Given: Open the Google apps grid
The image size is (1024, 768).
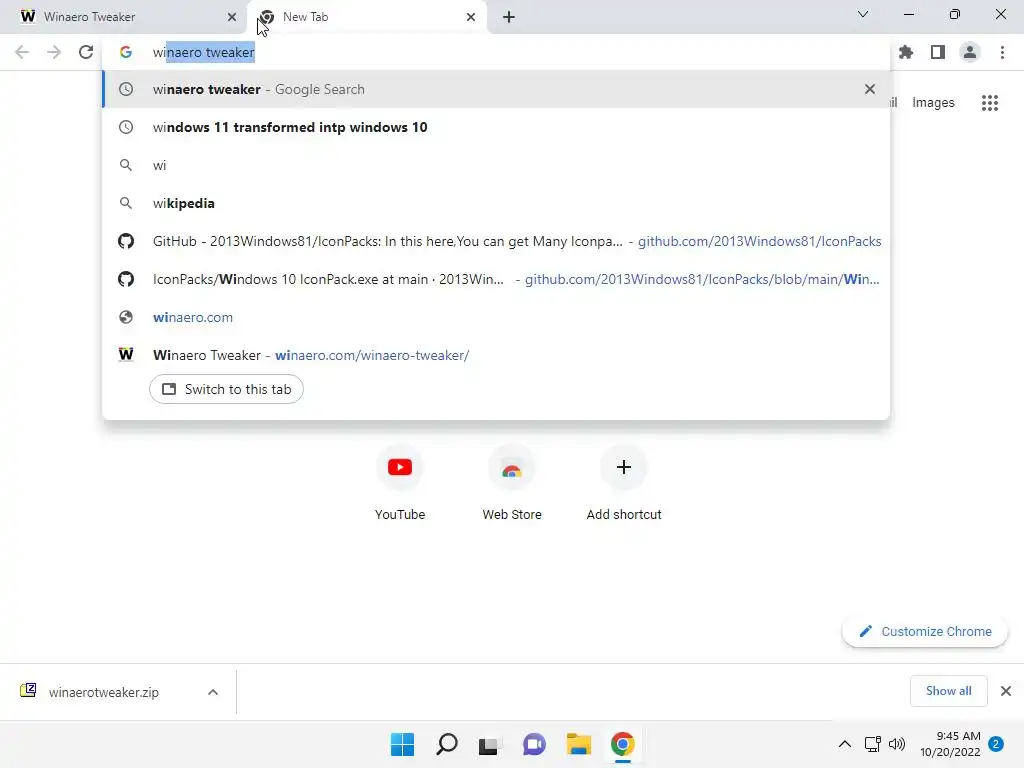Looking at the screenshot, I should [x=990, y=103].
